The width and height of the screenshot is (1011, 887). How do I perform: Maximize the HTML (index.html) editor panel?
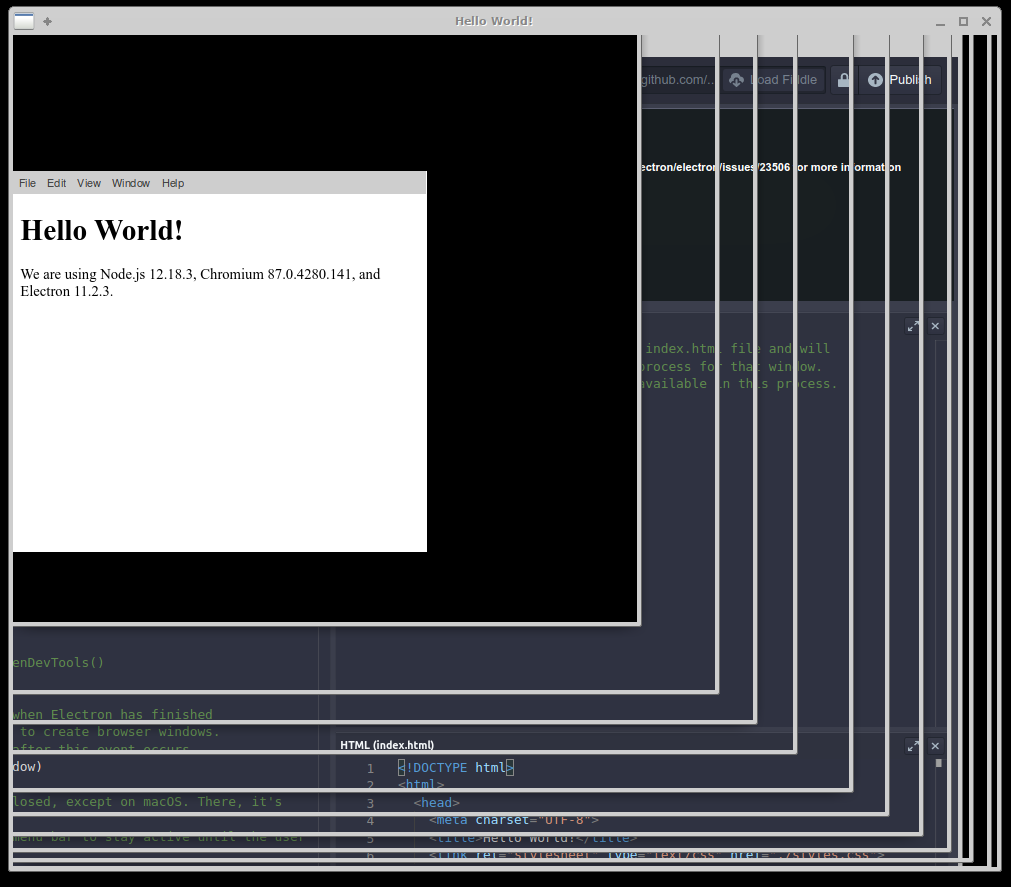[x=913, y=746]
